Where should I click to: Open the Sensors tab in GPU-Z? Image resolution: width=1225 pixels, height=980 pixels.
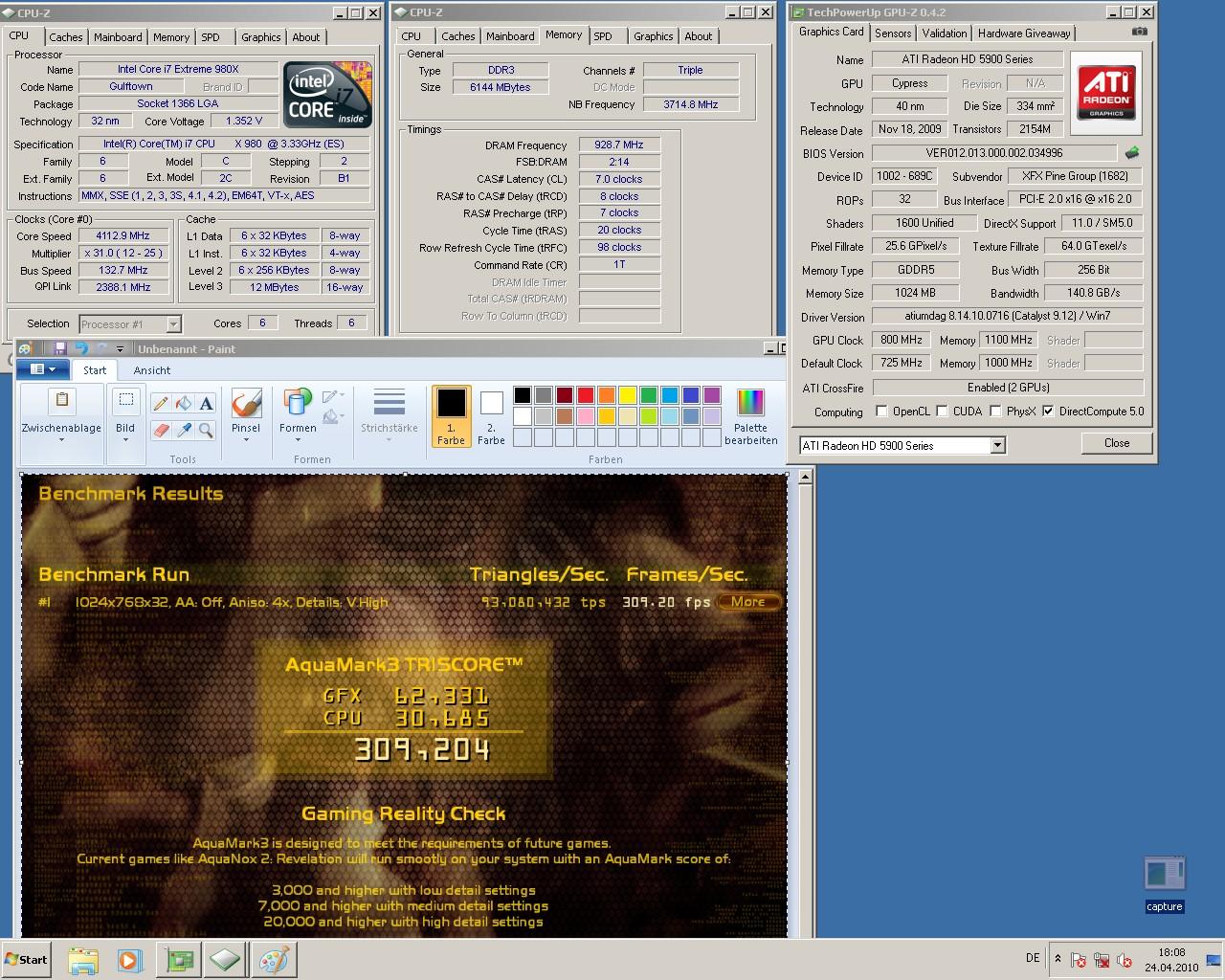point(893,33)
